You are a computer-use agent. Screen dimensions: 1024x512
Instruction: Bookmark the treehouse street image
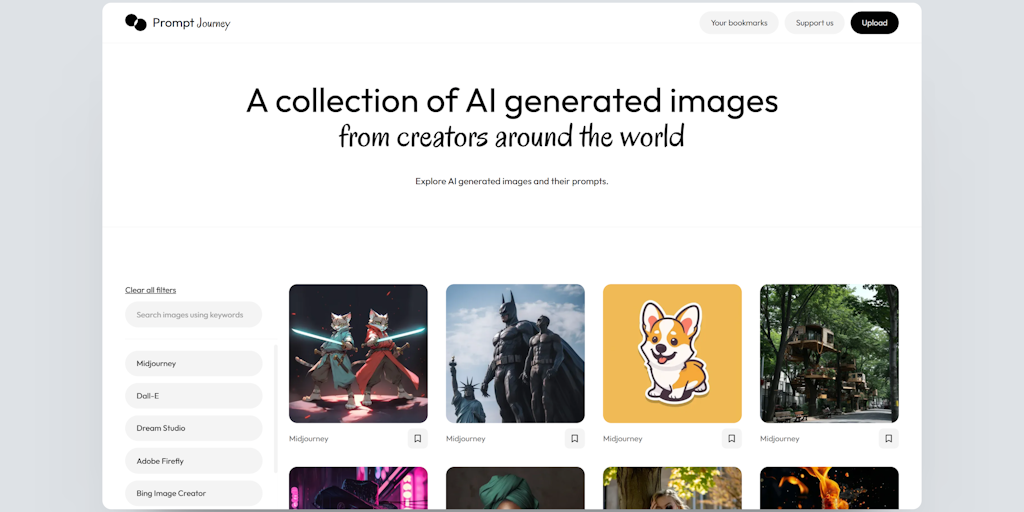tap(889, 439)
